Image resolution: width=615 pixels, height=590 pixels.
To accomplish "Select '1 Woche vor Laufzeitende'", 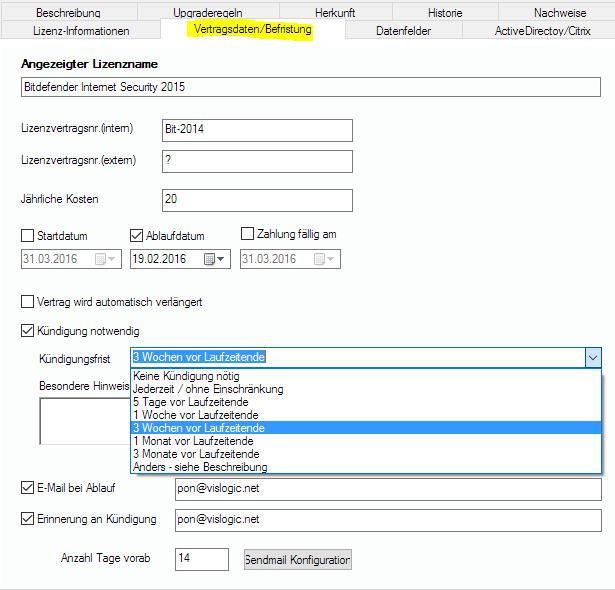I will (366, 415).
